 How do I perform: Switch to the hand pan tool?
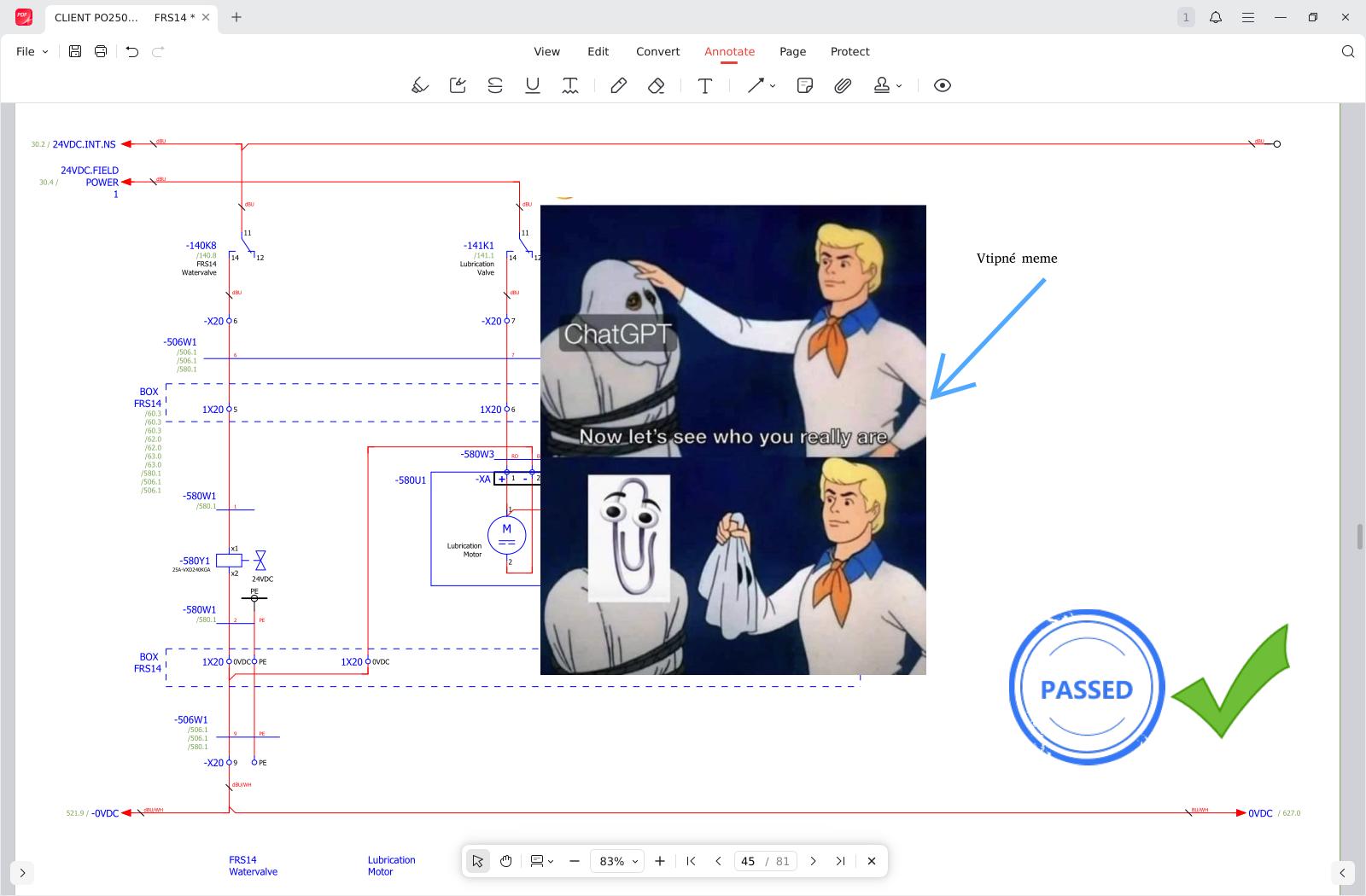pyautogui.click(x=506, y=861)
